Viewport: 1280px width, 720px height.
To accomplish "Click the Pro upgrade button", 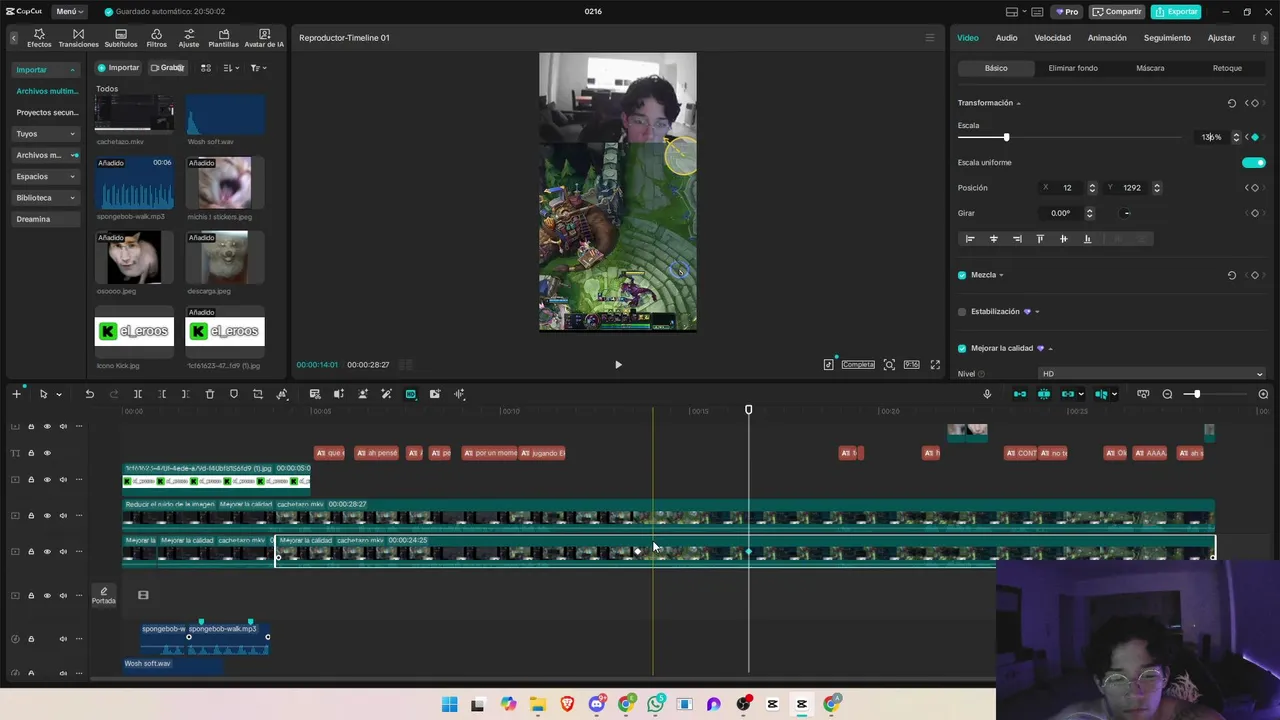I will 1066,12.
